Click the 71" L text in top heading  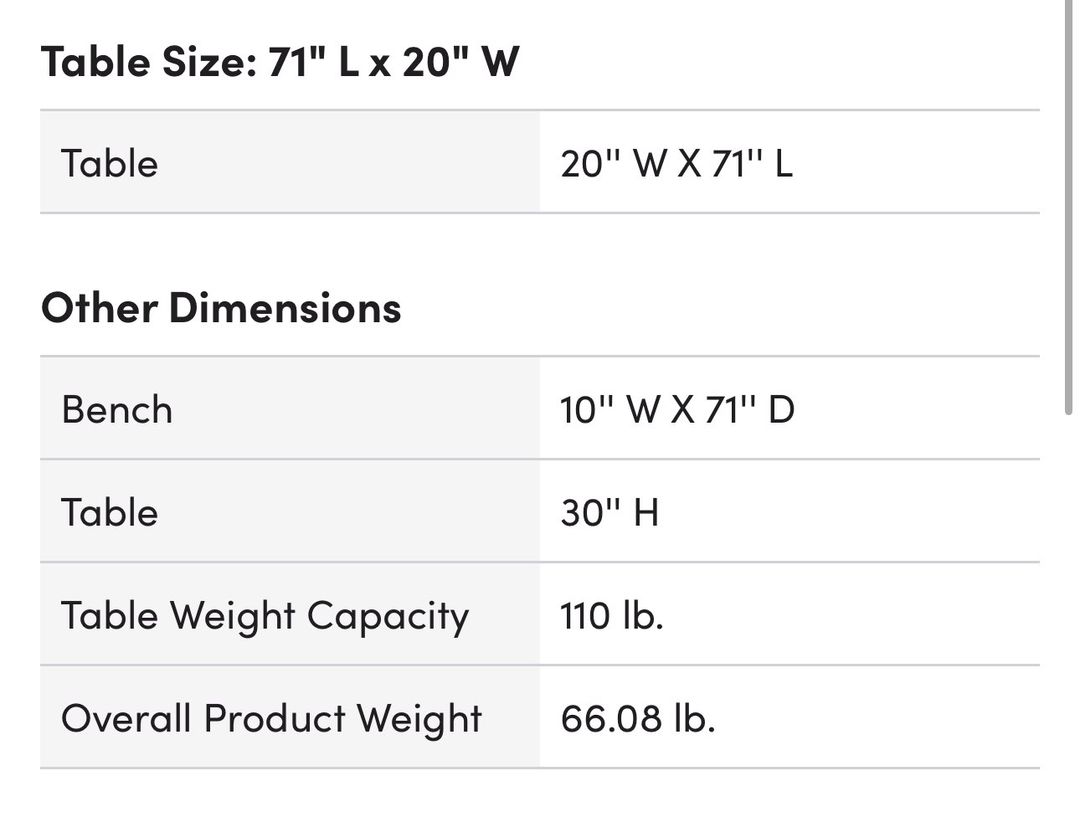(x=313, y=62)
